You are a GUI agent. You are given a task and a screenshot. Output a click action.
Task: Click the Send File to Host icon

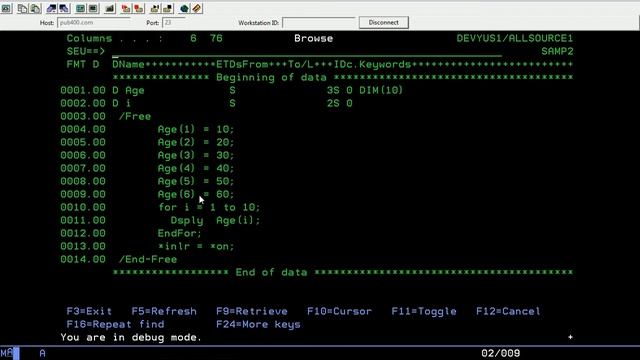(51, 8)
